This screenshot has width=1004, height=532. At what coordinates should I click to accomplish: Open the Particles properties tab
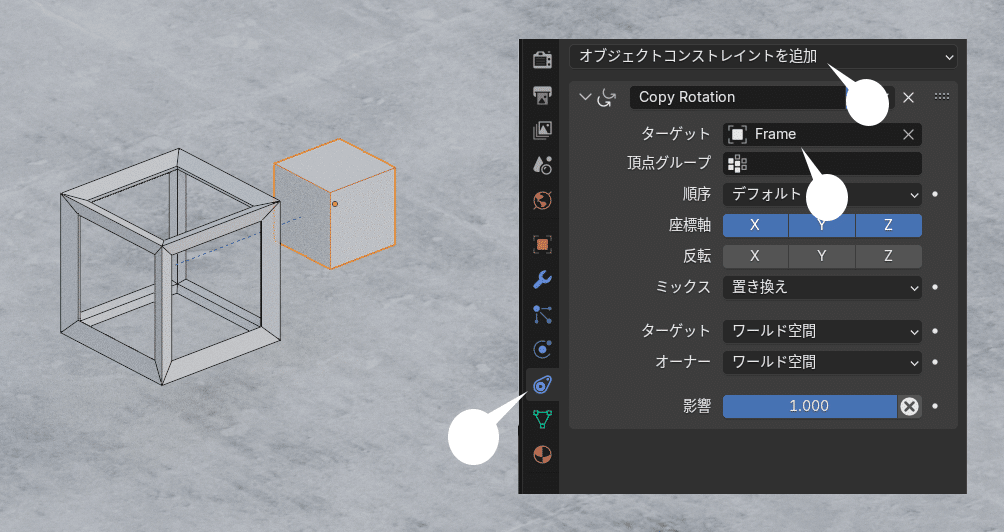pos(542,314)
